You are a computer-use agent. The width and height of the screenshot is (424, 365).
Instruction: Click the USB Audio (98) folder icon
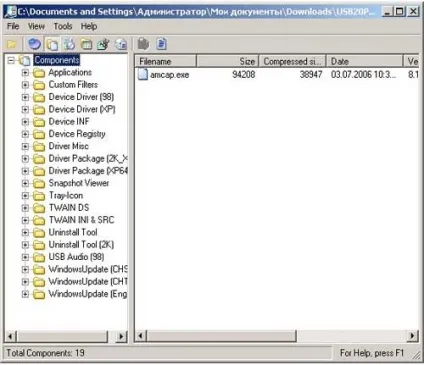pyautogui.click(x=39, y=257)
